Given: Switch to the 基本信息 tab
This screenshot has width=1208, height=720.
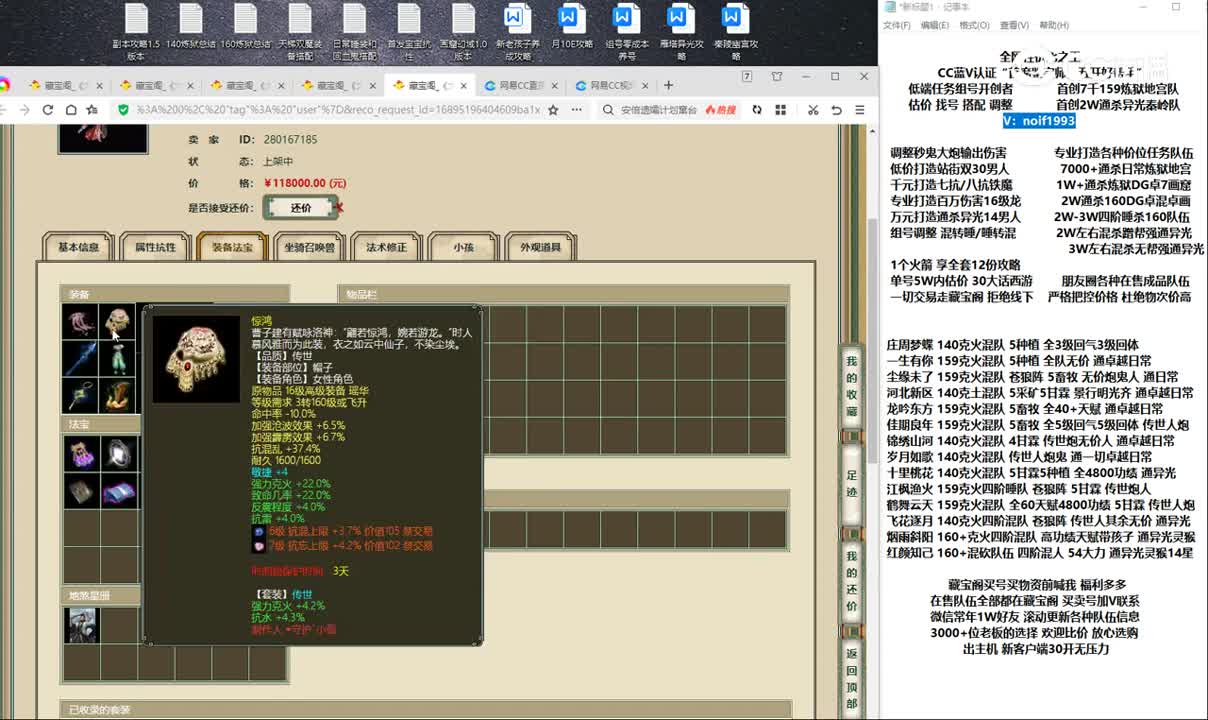Looking at the screenshot, I should [x=78, y=247].
